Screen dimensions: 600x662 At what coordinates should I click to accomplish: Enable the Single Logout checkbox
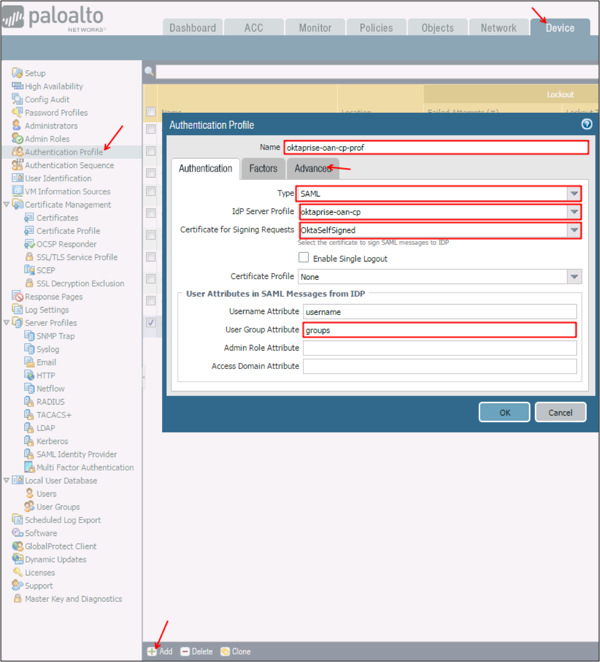point(304,258)
